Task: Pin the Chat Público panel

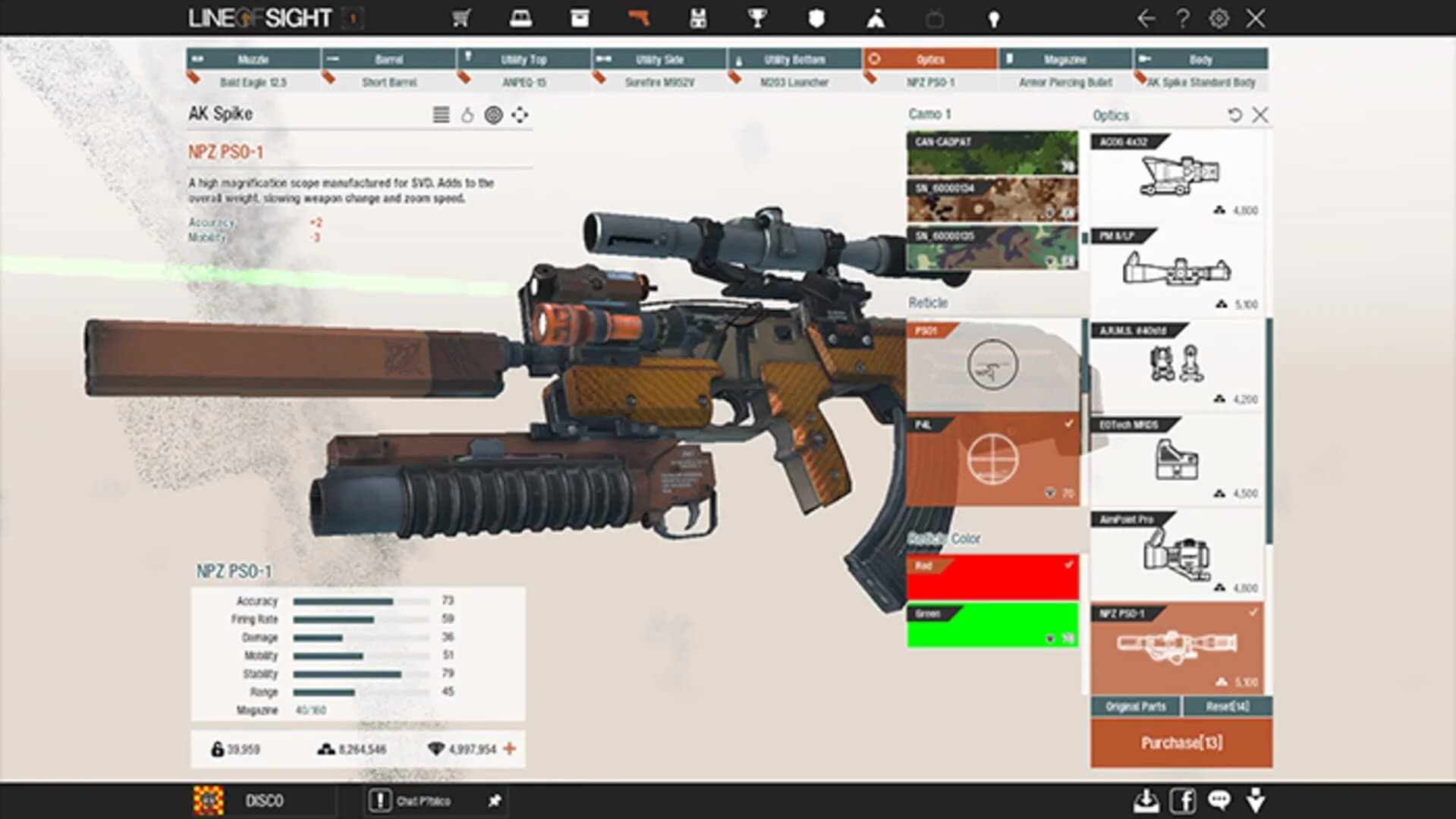Action: tap(483, 800)
